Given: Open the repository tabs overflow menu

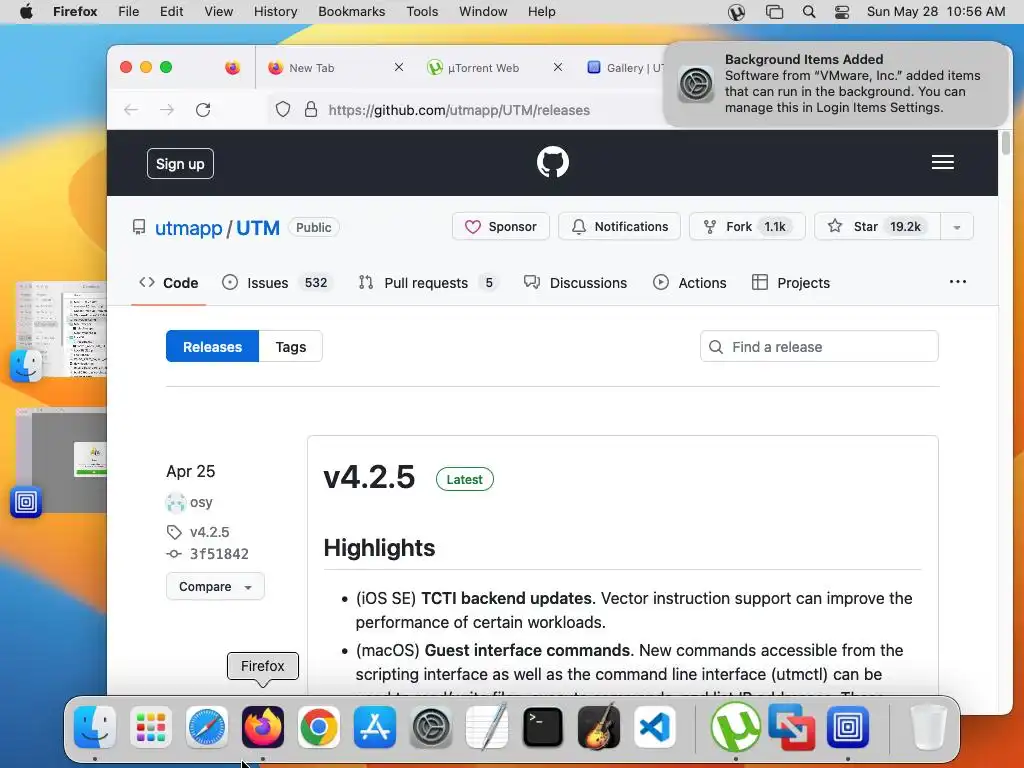Looking at the screenshot, I should (957, 281).
